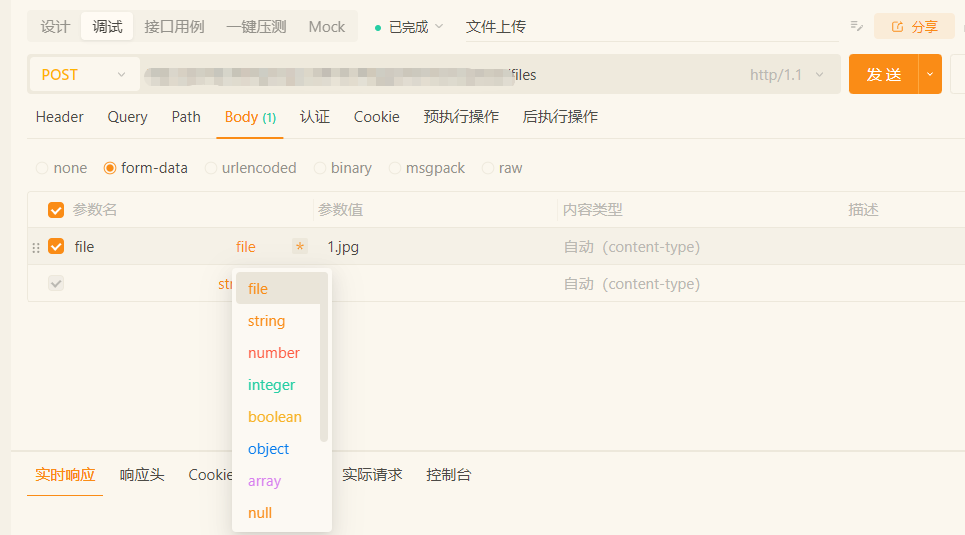965x535 pixels.
Task: Click the drag handle icon of file row
Action: 36,247
